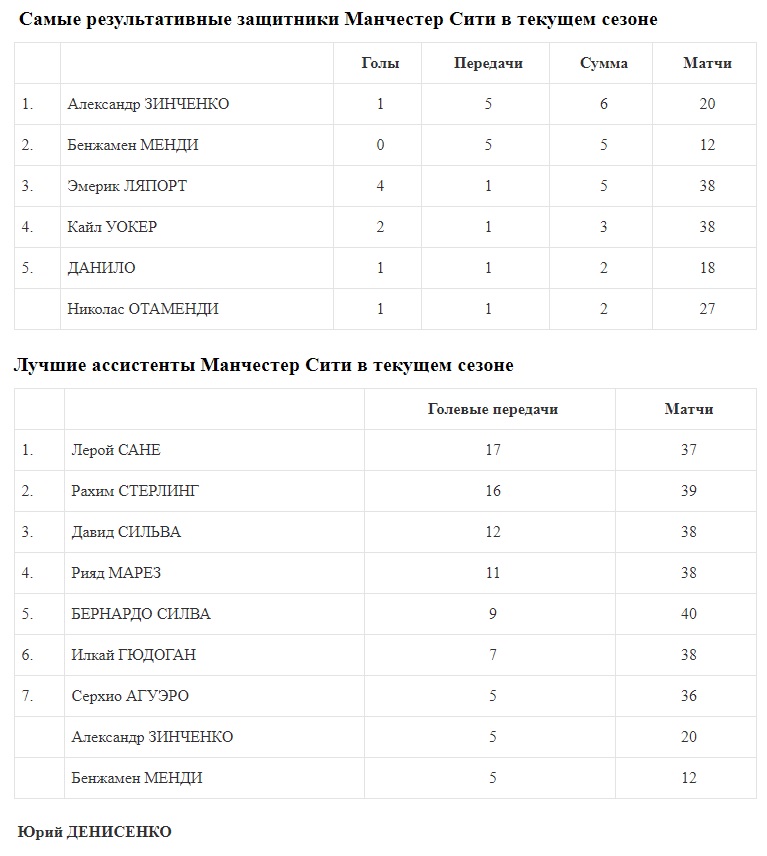Click Рияд МАРЕЗ in assists table
This screenshot has height=856, width=767.
point(116,573)
